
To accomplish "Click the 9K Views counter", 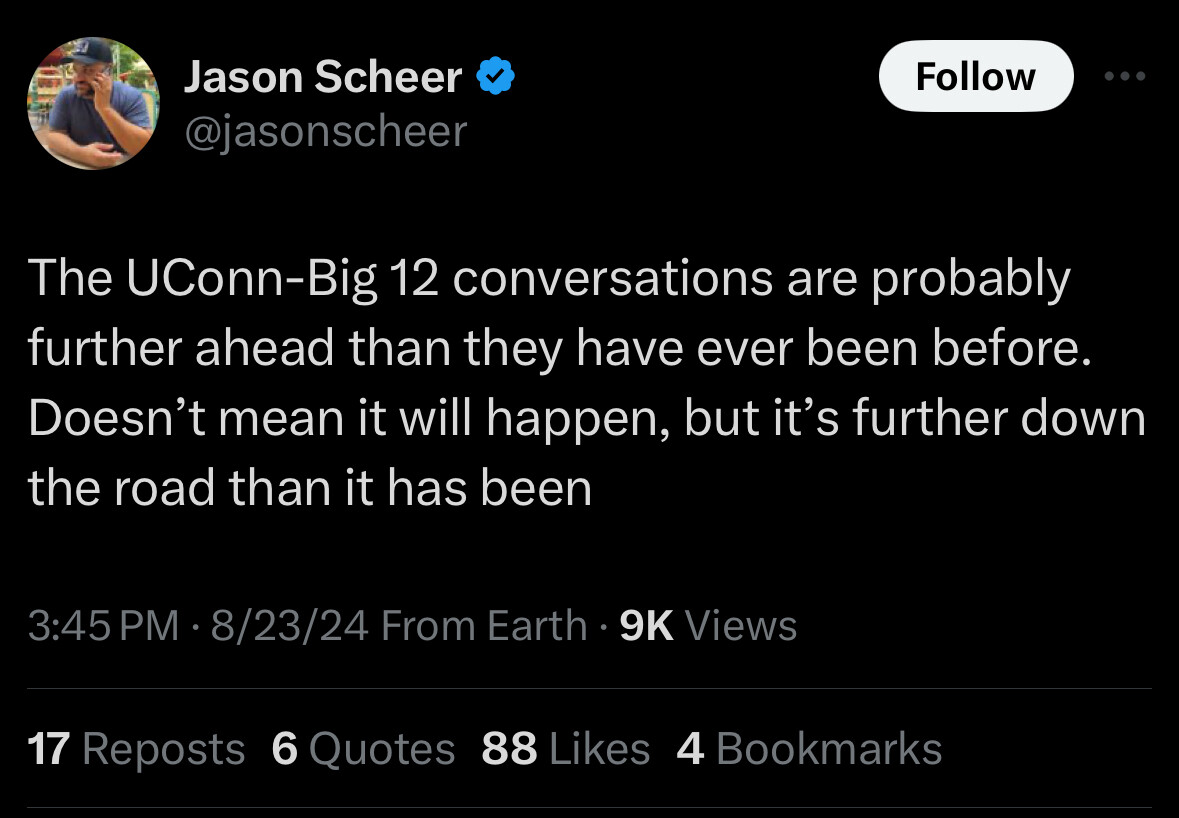I will 708,626.
